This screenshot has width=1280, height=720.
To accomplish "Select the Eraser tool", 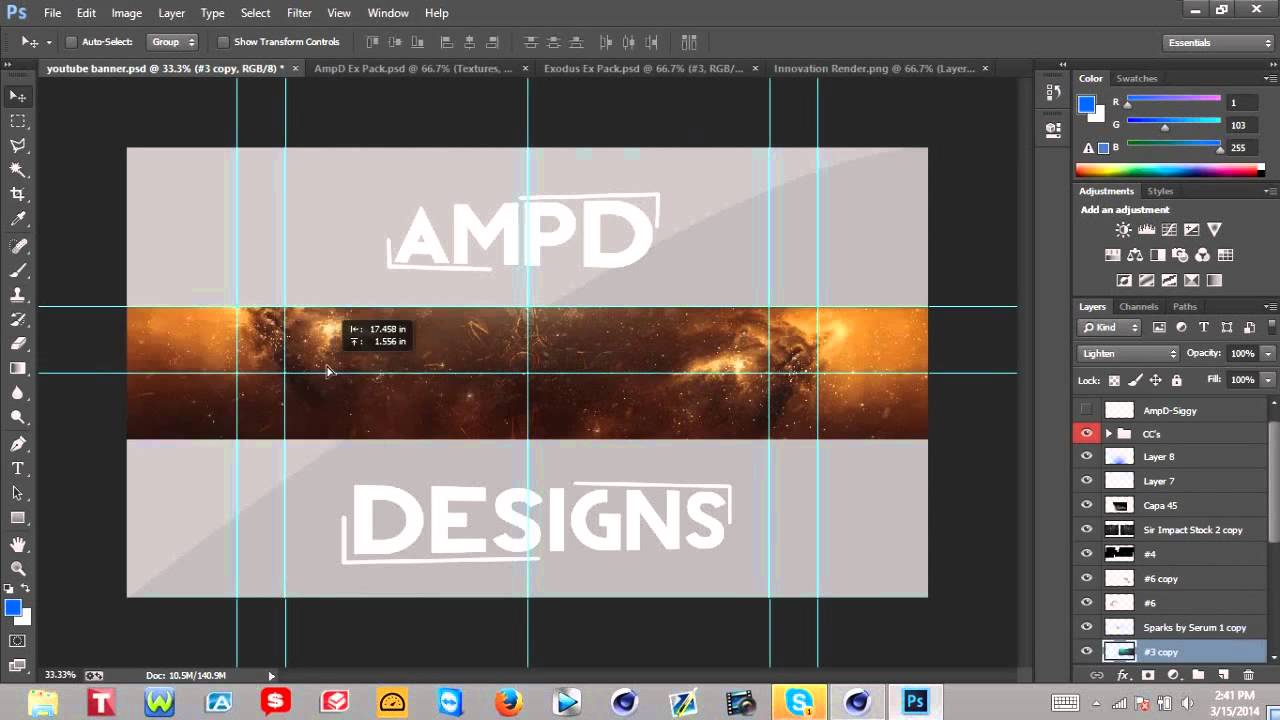I will [18, 344].
